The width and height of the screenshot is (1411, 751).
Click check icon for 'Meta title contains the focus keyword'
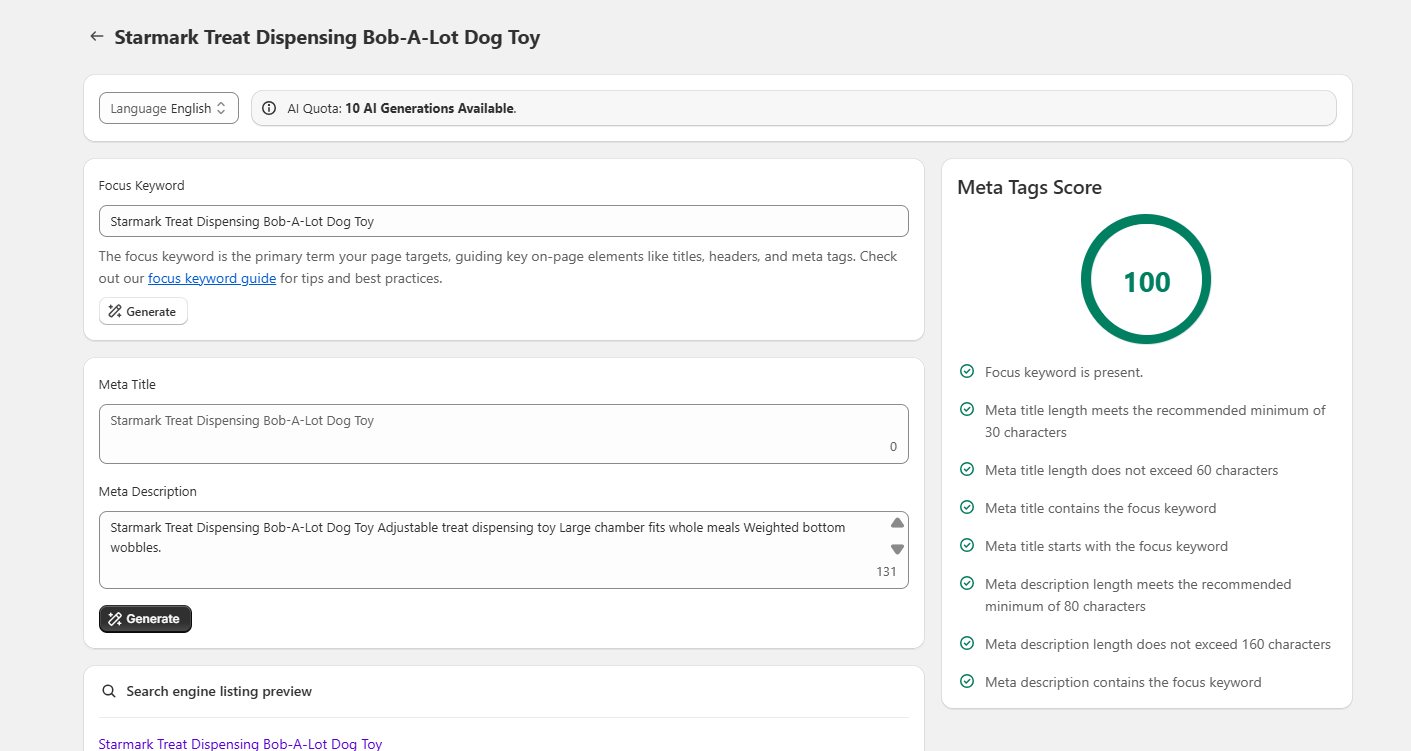click(x=967, y=507)
